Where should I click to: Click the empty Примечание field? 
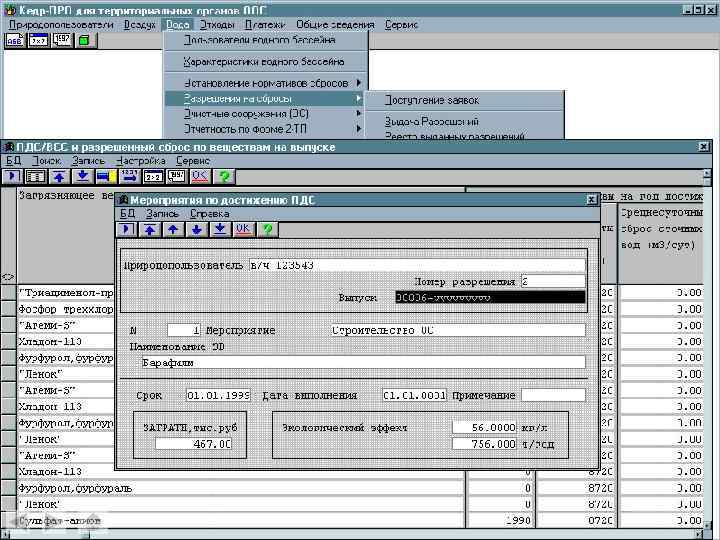pos(553,395)
